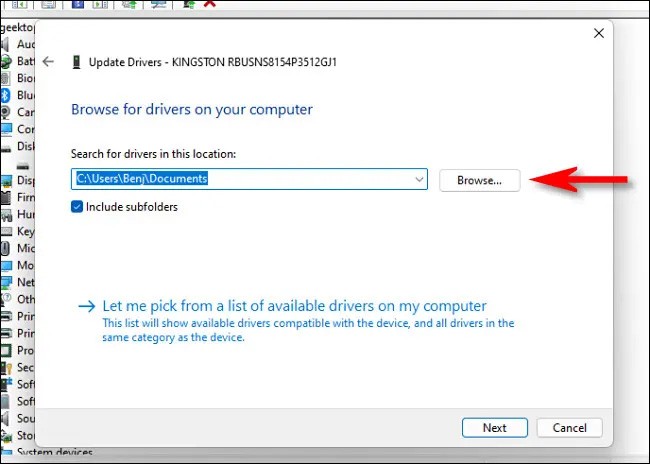Click the Bluetooth category icon in device tree
Image resolution: width=650 pixels, height=464 pixels.
(x=6, y=95)
